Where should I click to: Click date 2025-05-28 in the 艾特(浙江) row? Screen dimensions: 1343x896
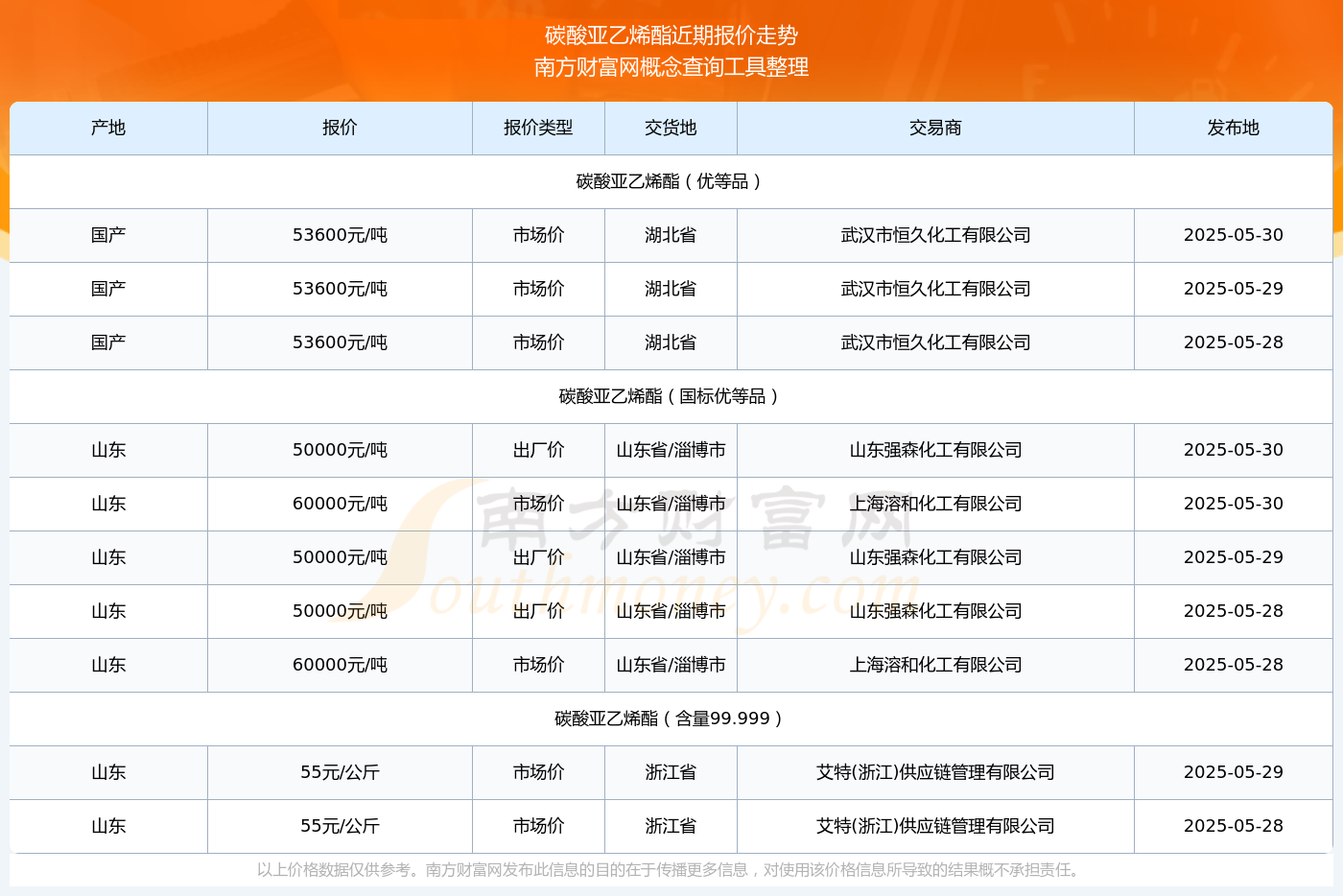pyautogui.click(x=1233, y=826)
